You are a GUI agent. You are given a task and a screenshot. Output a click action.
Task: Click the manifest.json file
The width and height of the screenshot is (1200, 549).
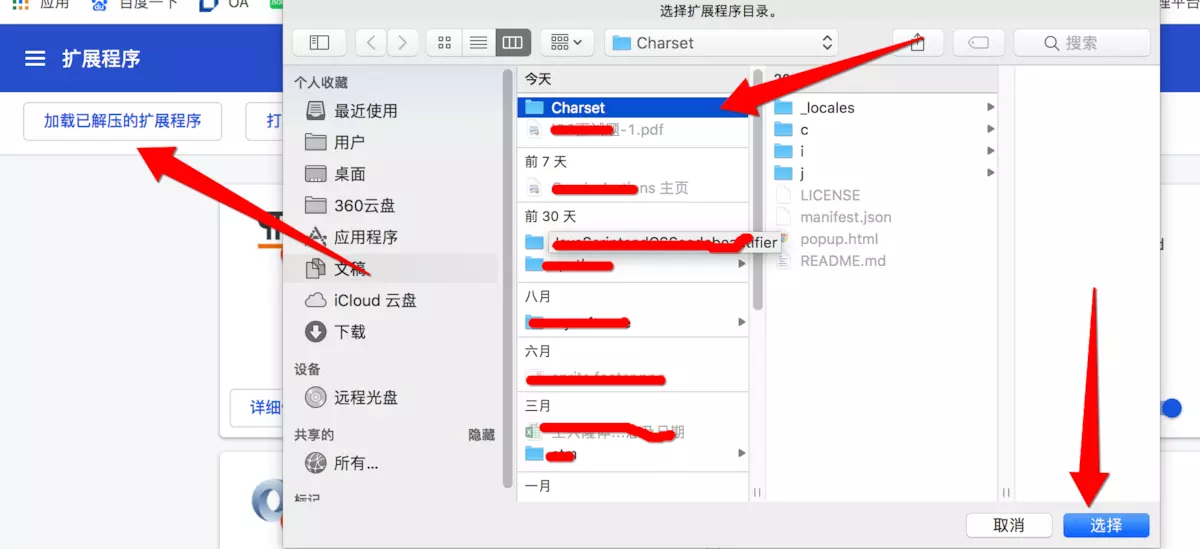846,217
